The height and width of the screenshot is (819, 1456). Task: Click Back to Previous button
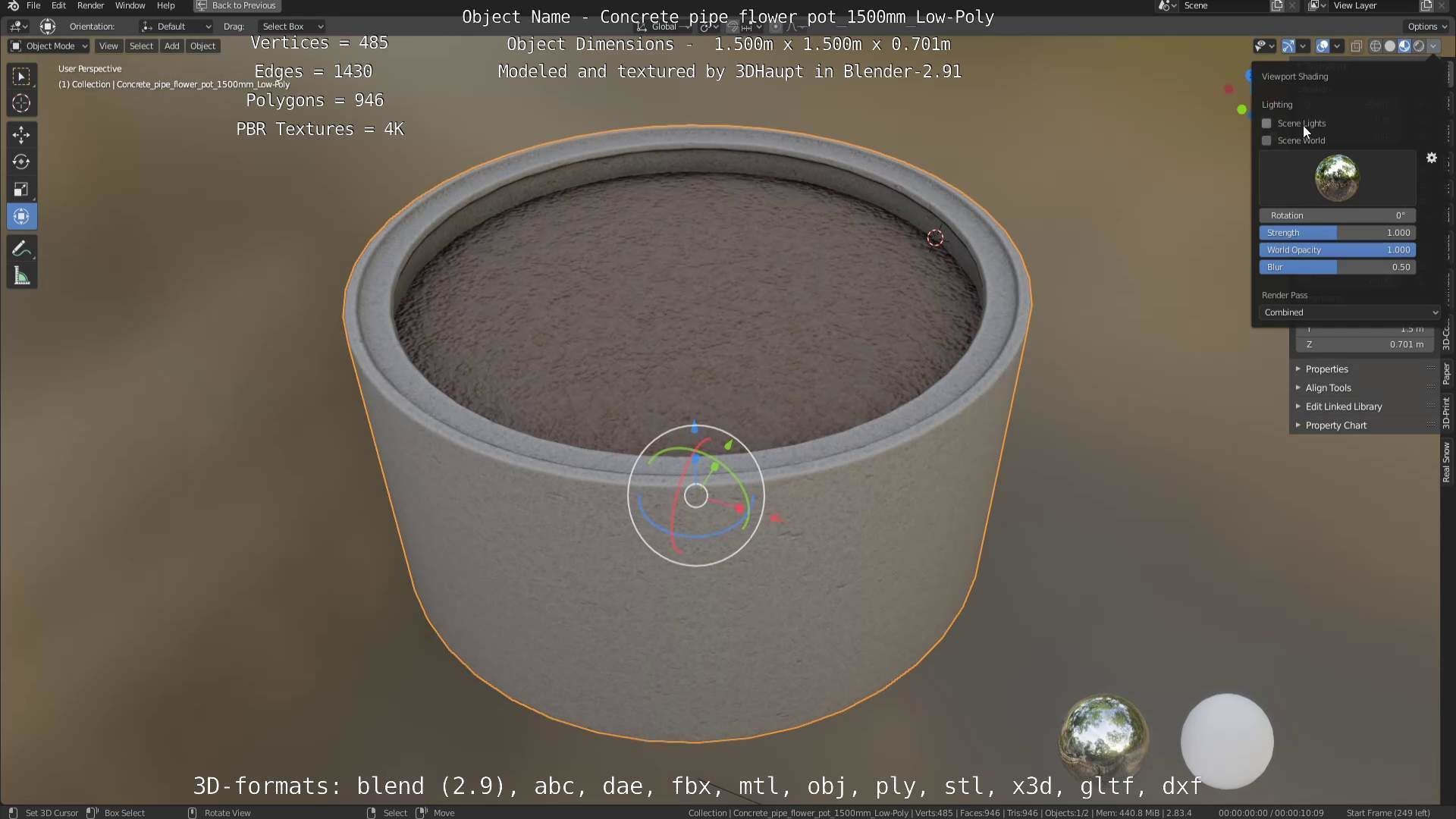(236, 5)
